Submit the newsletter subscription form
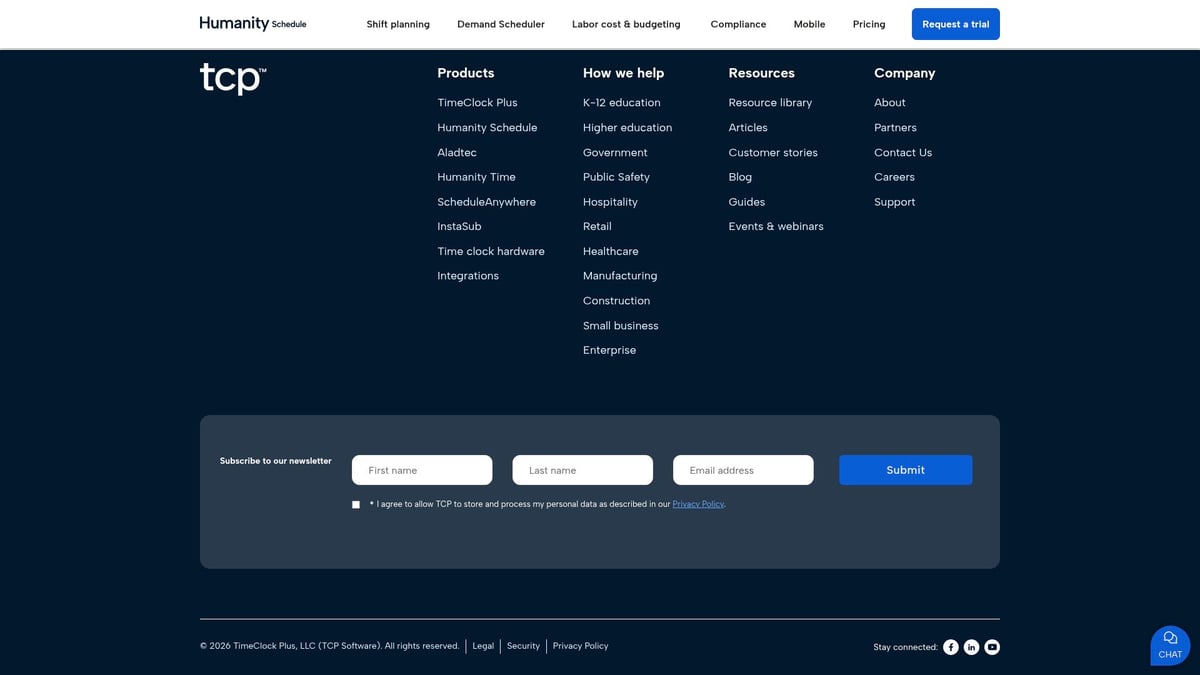This screenshot has height=675, width=1200. pyautogui.click(x=905, y=469)
